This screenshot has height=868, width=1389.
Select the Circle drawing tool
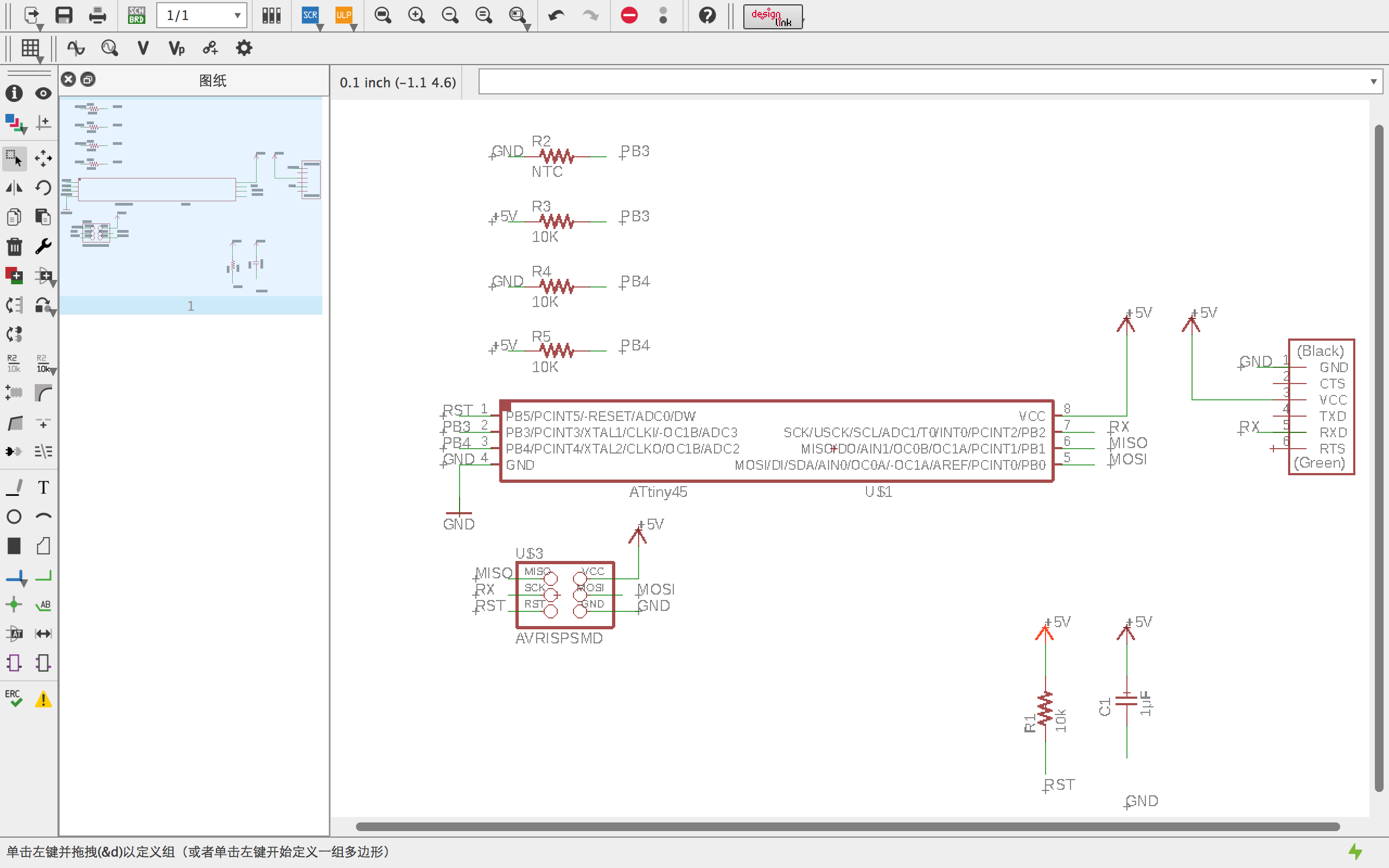pyautogui.click(x=14, y=516)
